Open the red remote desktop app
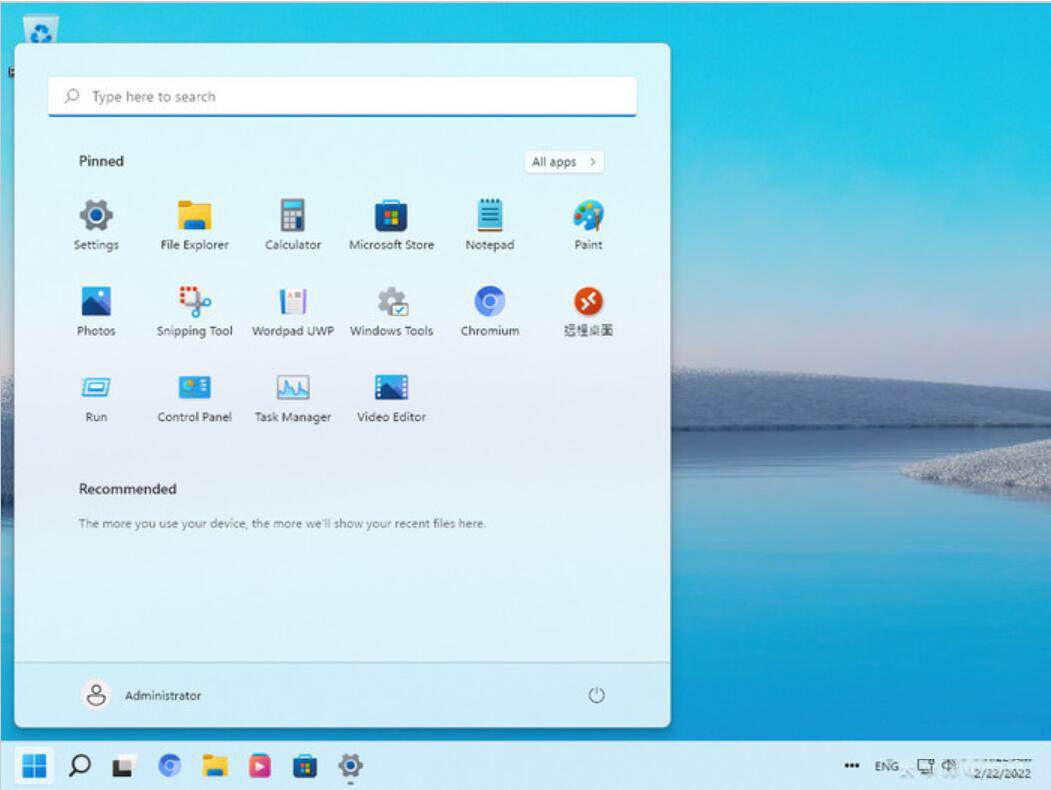This screenshot has height=790, width=1051. coord(589,311)
